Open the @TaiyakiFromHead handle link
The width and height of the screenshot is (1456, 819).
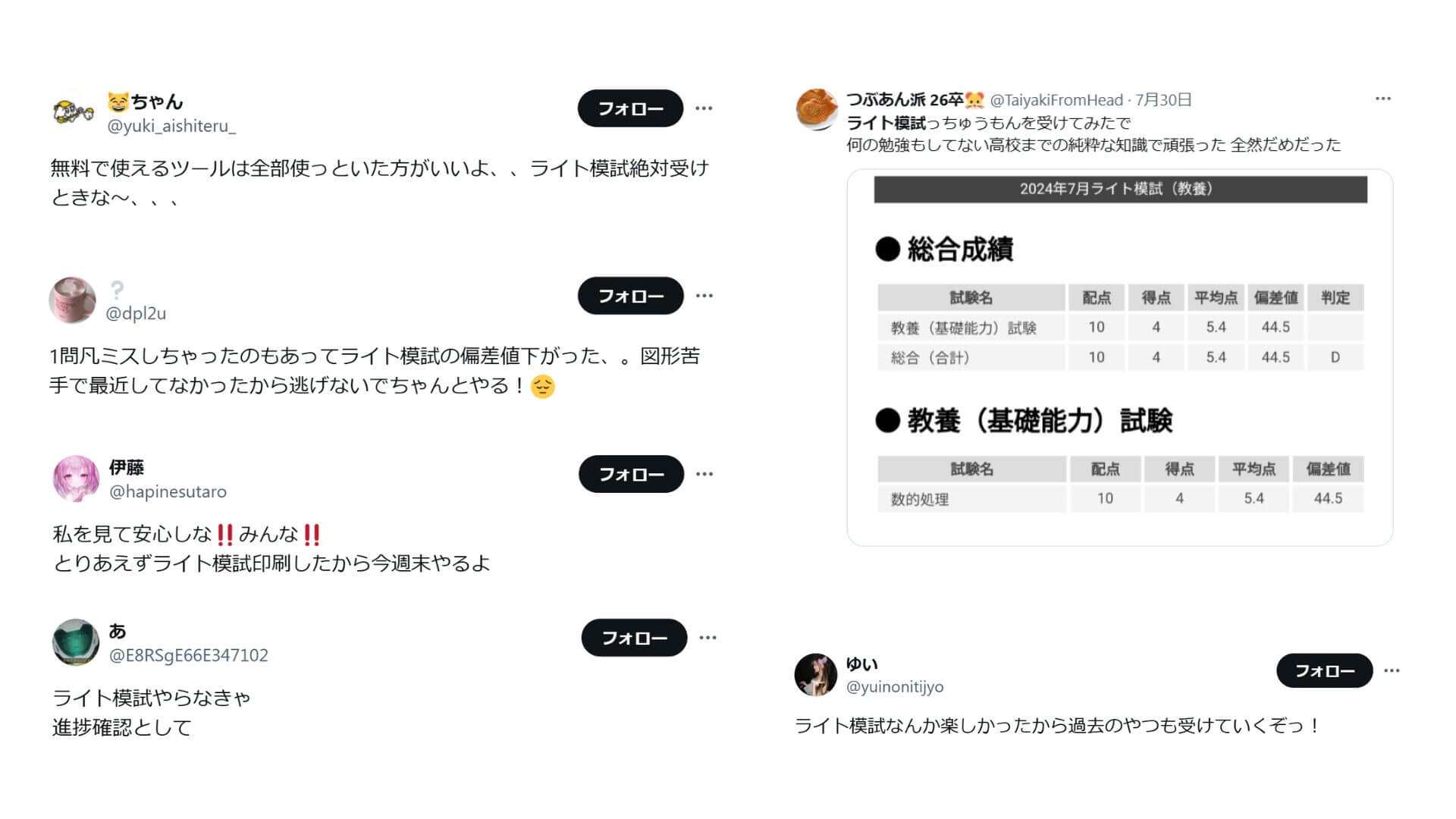(x=1056, y=100)
